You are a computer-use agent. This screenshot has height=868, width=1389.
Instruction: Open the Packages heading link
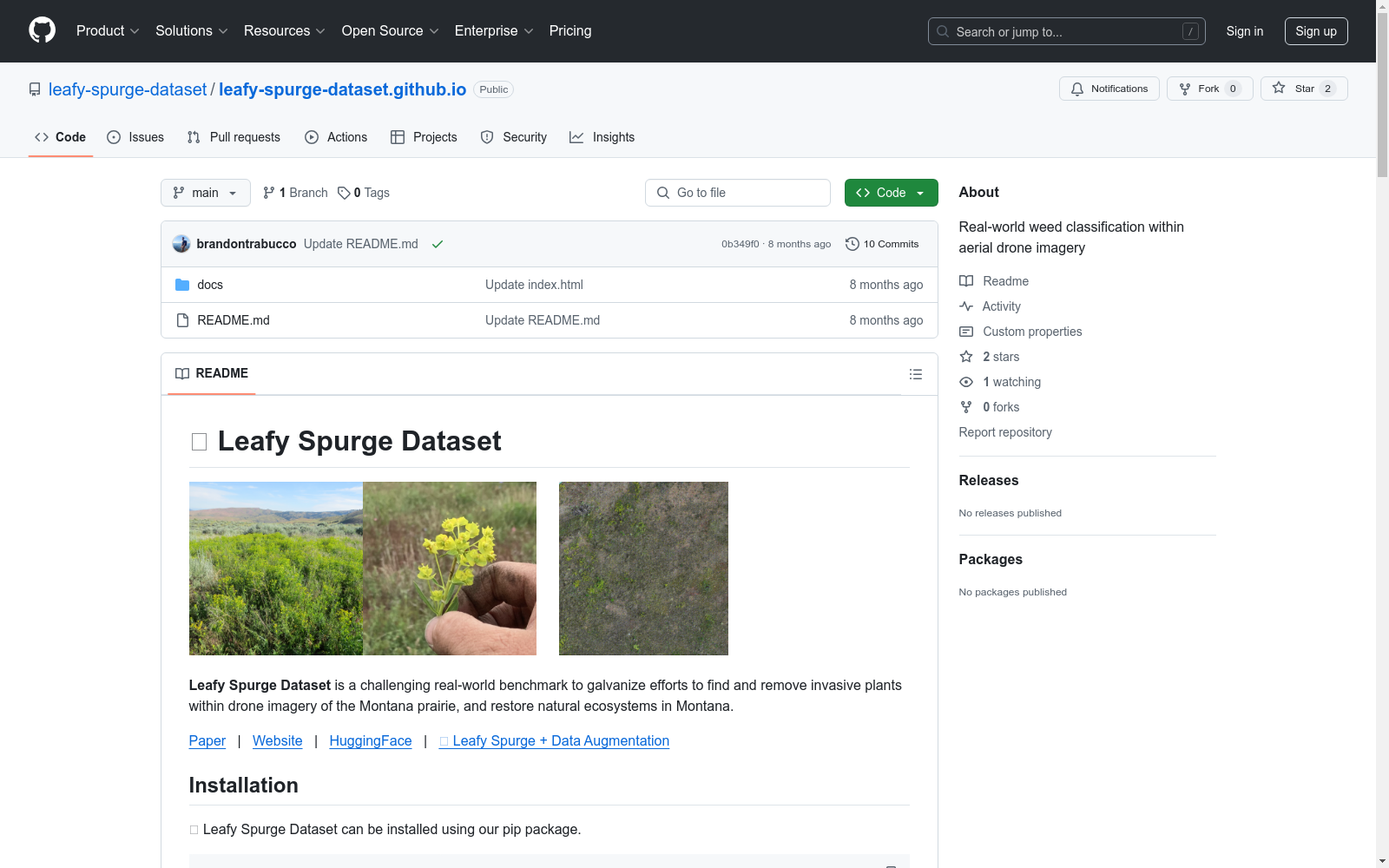991,559
